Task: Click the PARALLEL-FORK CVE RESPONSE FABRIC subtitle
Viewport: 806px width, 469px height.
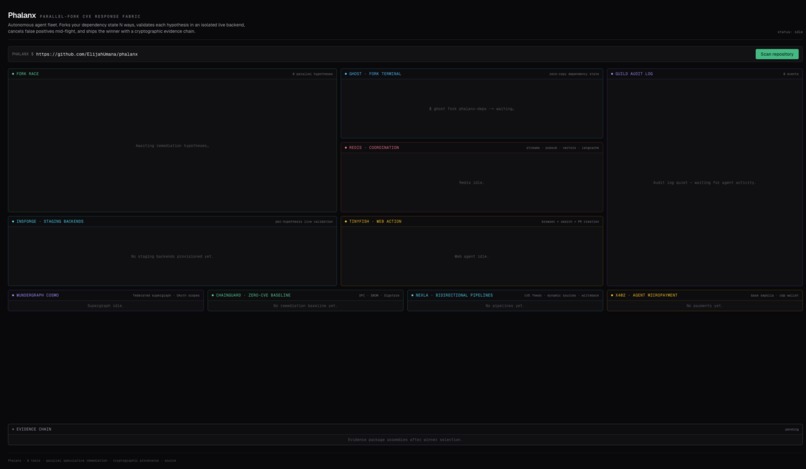Action: click(90, 16)
